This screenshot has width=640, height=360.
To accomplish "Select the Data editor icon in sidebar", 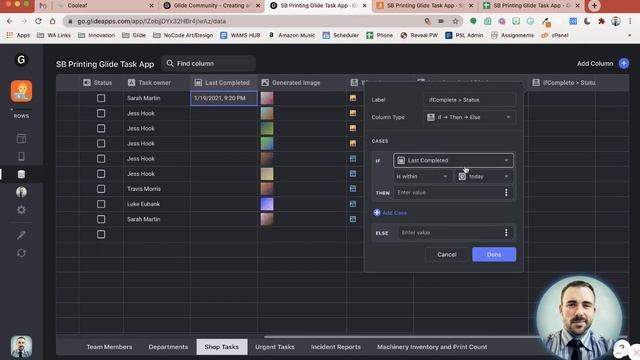I will pyautogui.click(x=21, y=174).
